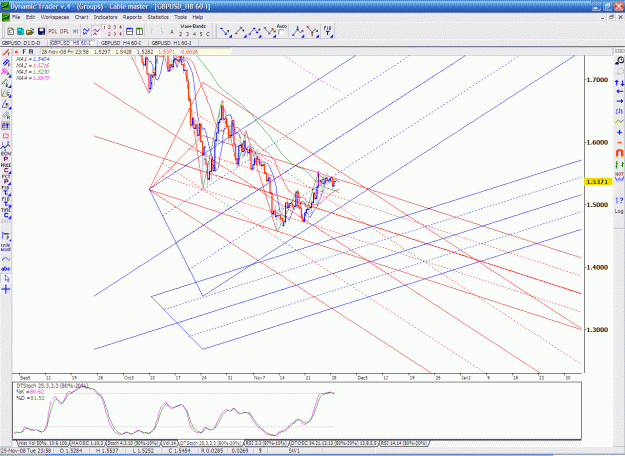Click the 1.5371 current price label
This screenshot has height=456, width=625.
coord(597,182)
